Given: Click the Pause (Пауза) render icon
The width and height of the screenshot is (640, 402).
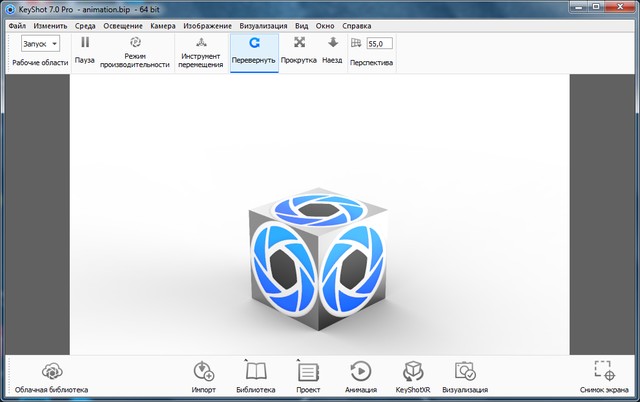Looking at the screenshot, I should point(85,44).
